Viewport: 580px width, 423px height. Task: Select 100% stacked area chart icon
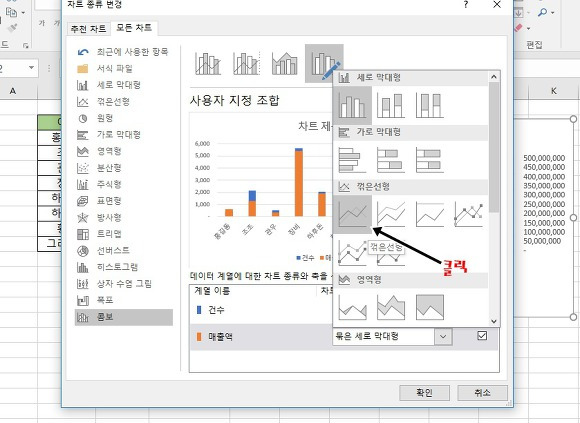pos(429,307)
